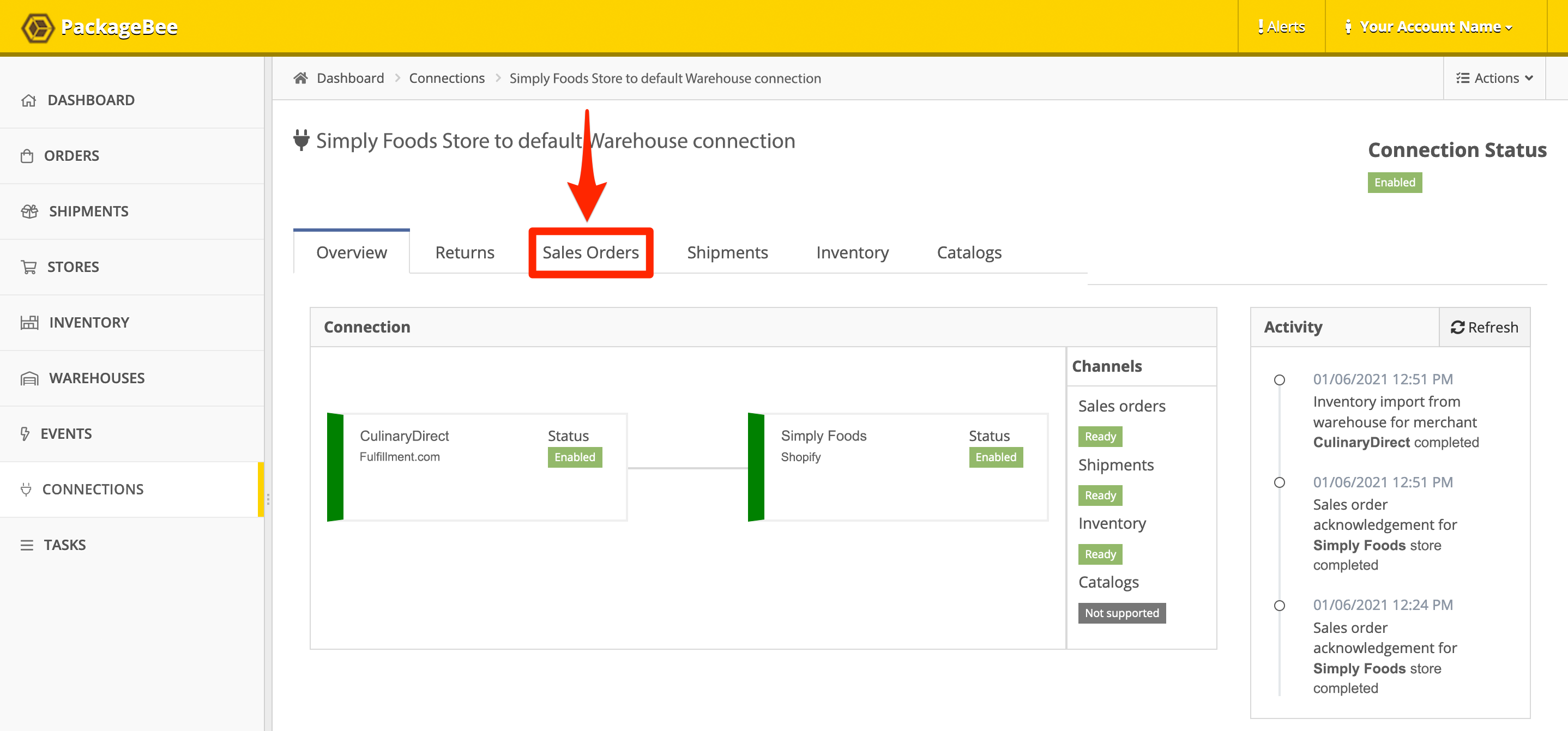Open ORDERS in the sidebar
Screen dimensions: 1568x731
pos(132,156)
